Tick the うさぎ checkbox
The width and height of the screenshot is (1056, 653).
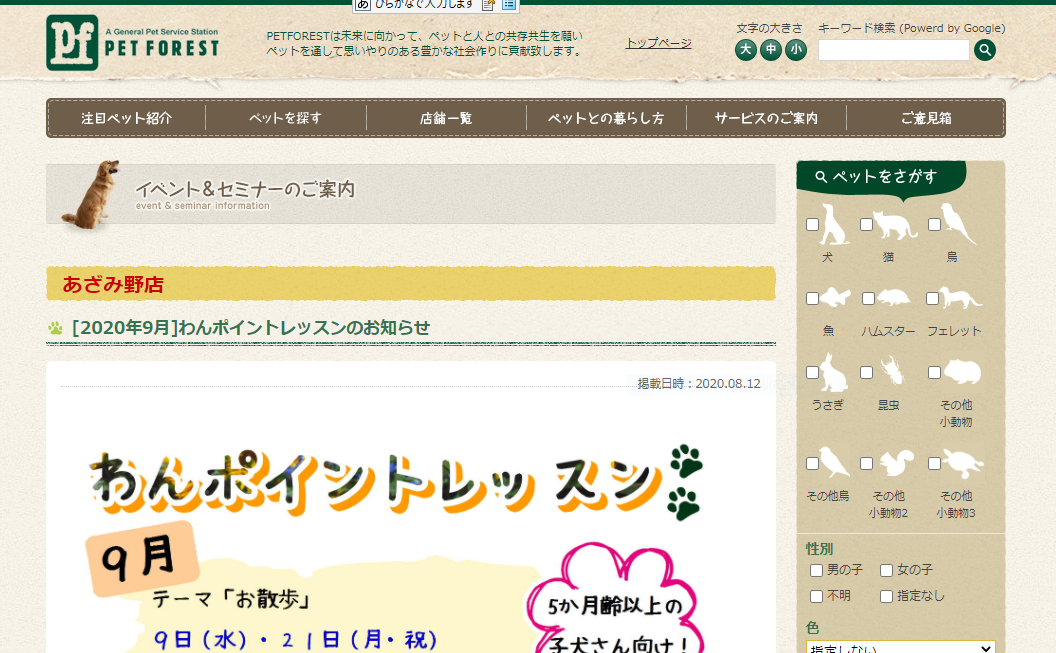[x=812, y=372]
